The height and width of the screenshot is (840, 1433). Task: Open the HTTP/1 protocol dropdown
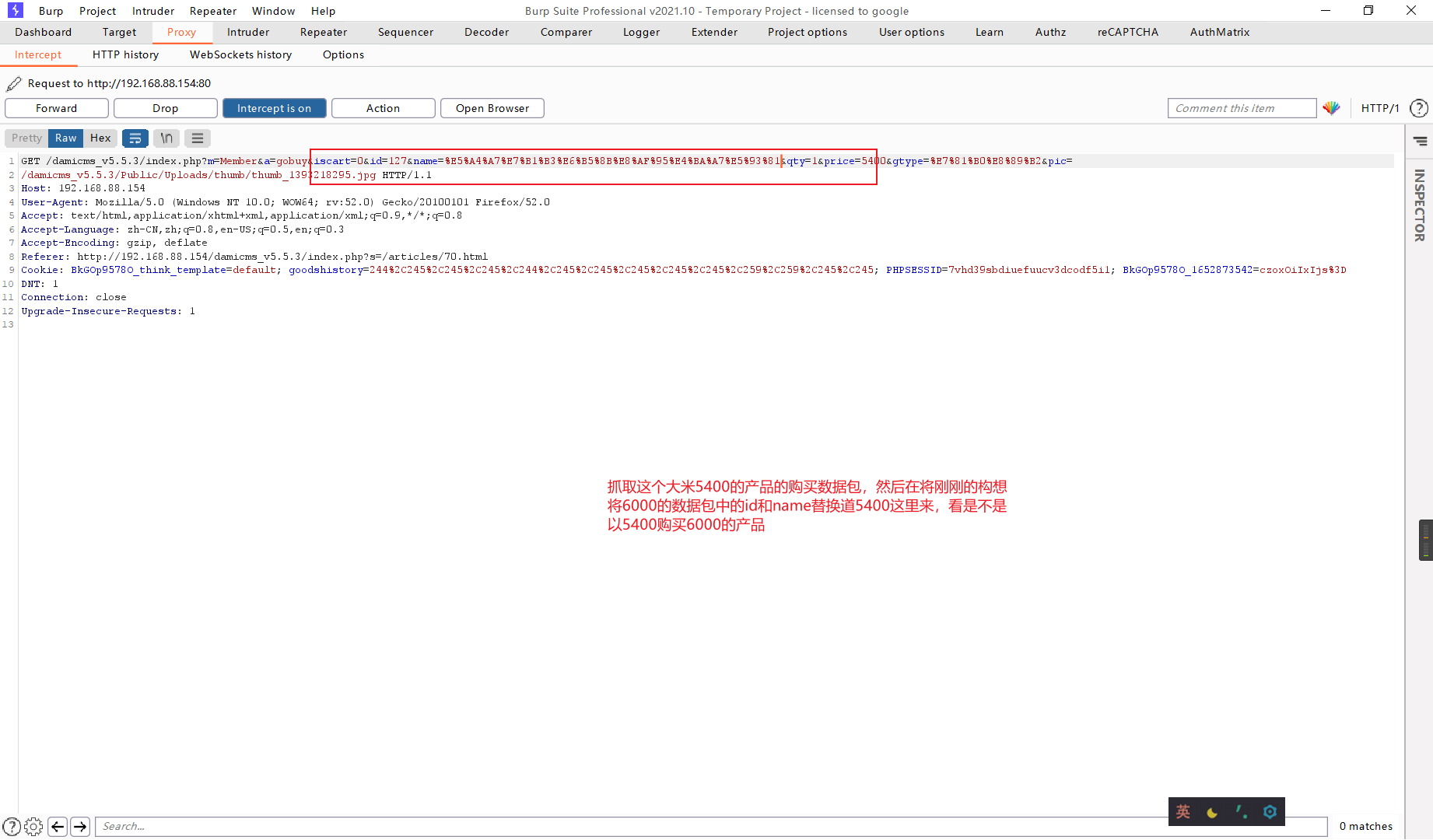(x=1381, y=108)
